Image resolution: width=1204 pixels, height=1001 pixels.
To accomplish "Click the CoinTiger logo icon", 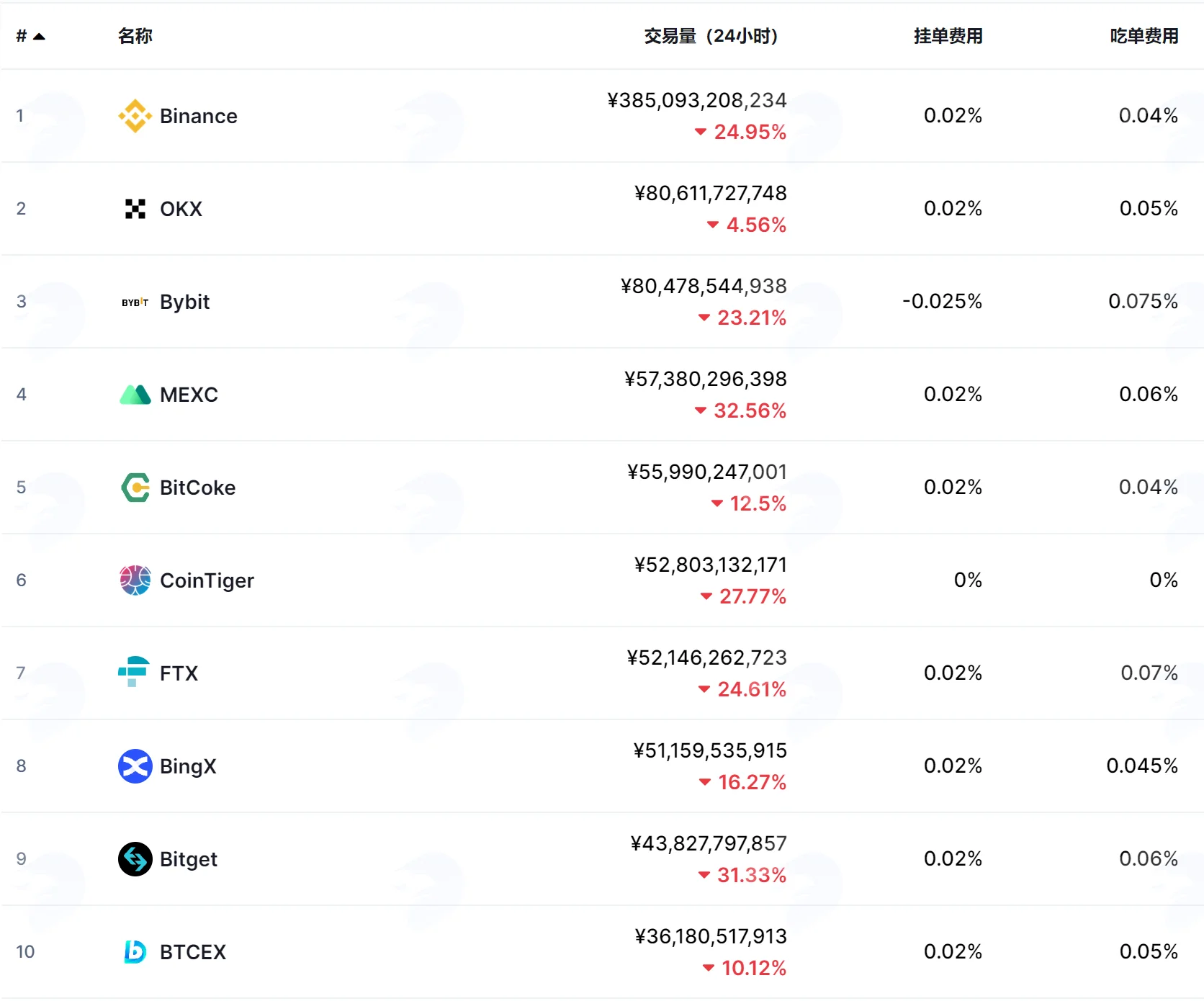I will (x=135, y=580).
